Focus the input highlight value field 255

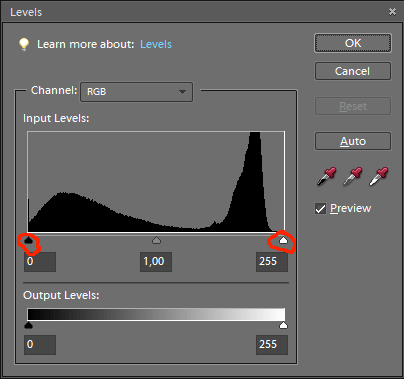(x=272, y=262)
